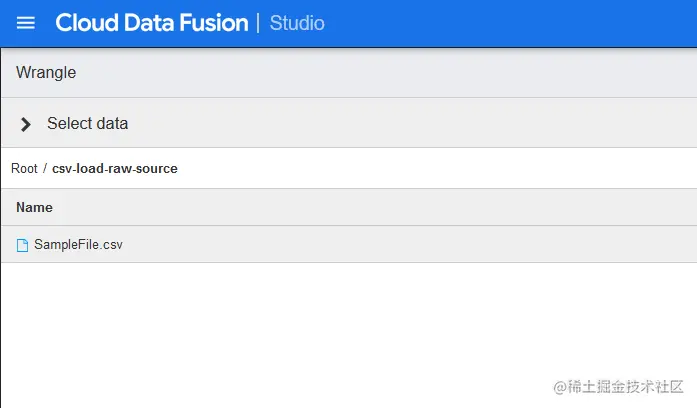
Task: Click the Cloud Data Fusion logo text
Action: pos(152,23)
